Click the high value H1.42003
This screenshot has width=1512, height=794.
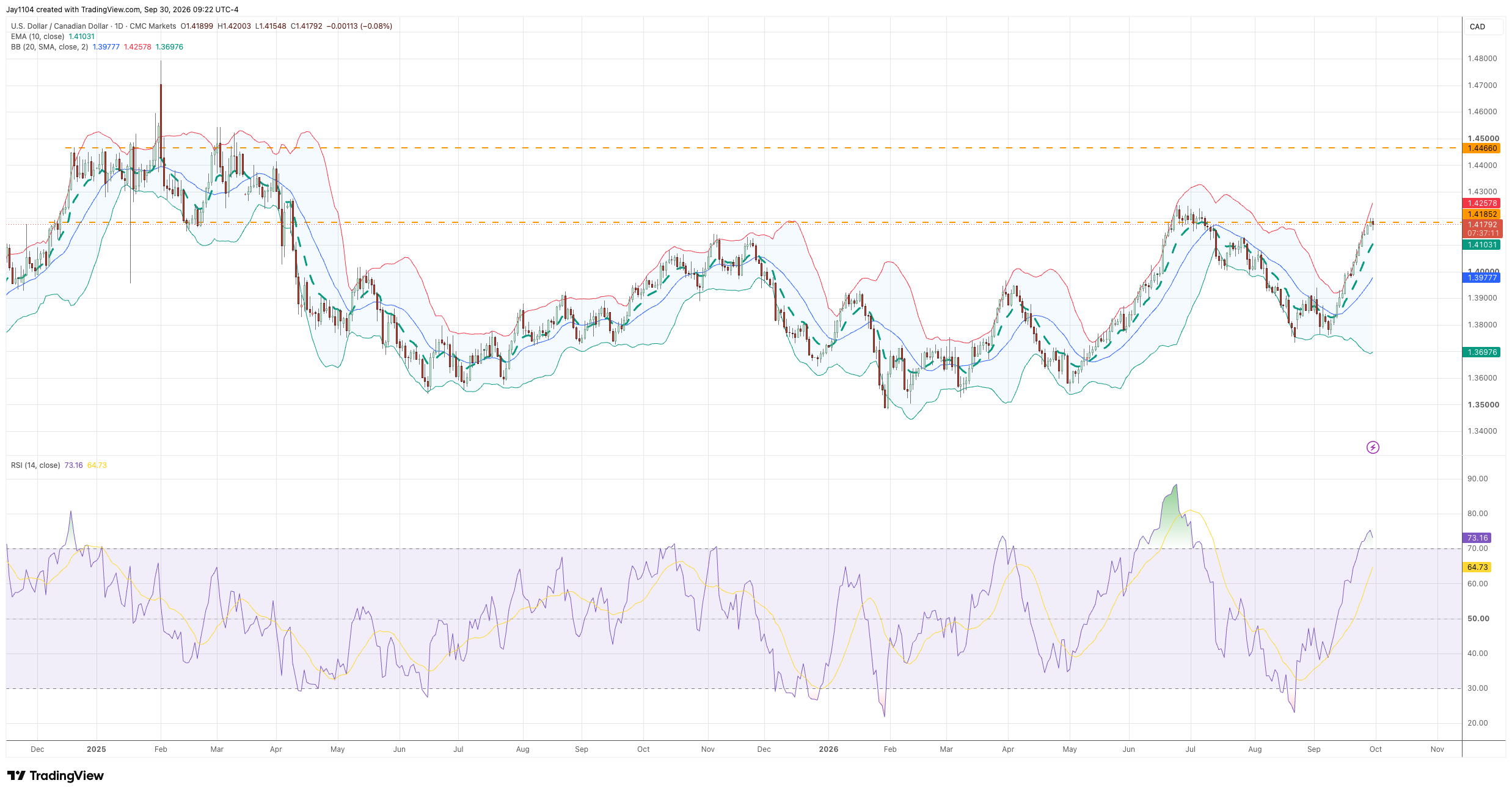(x=234, y=26)
